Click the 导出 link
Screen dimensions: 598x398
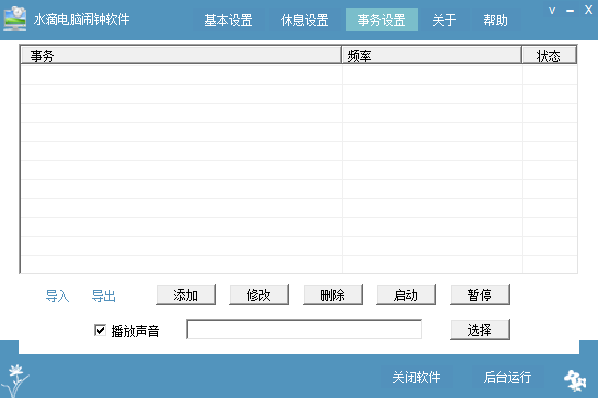click(x=103, y=296)
